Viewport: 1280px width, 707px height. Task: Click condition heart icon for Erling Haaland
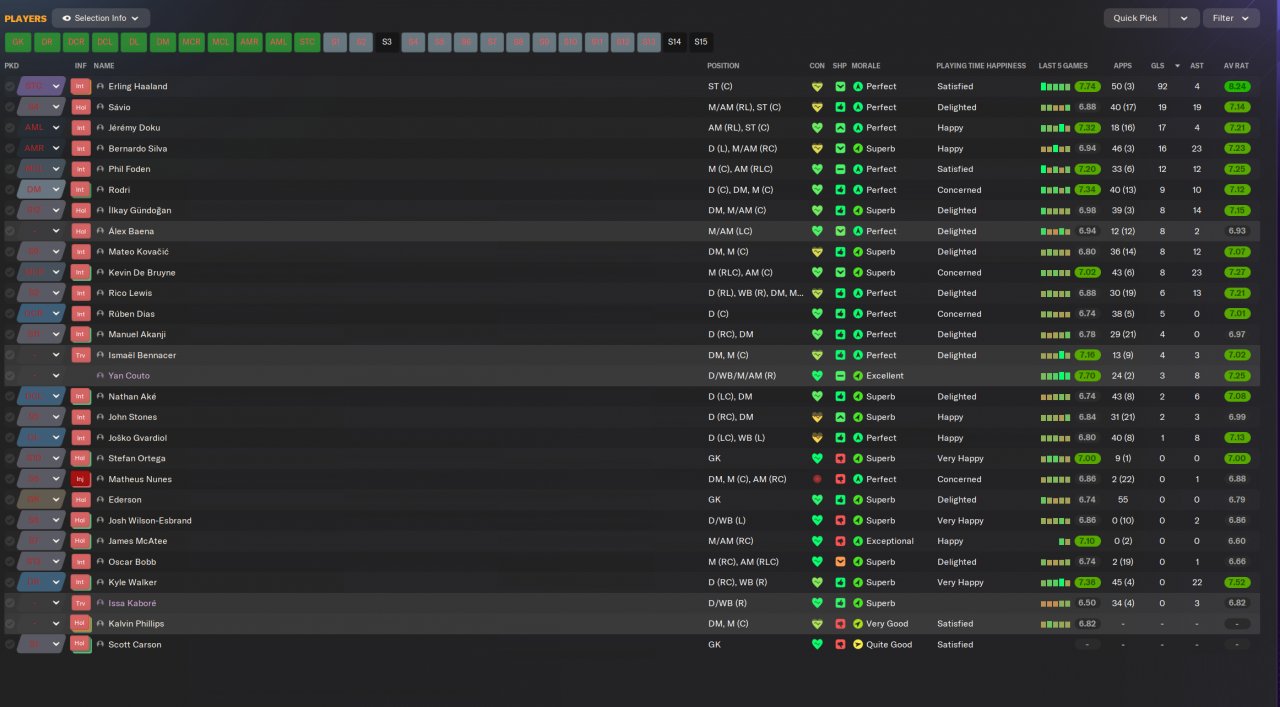tap(817, 86)
